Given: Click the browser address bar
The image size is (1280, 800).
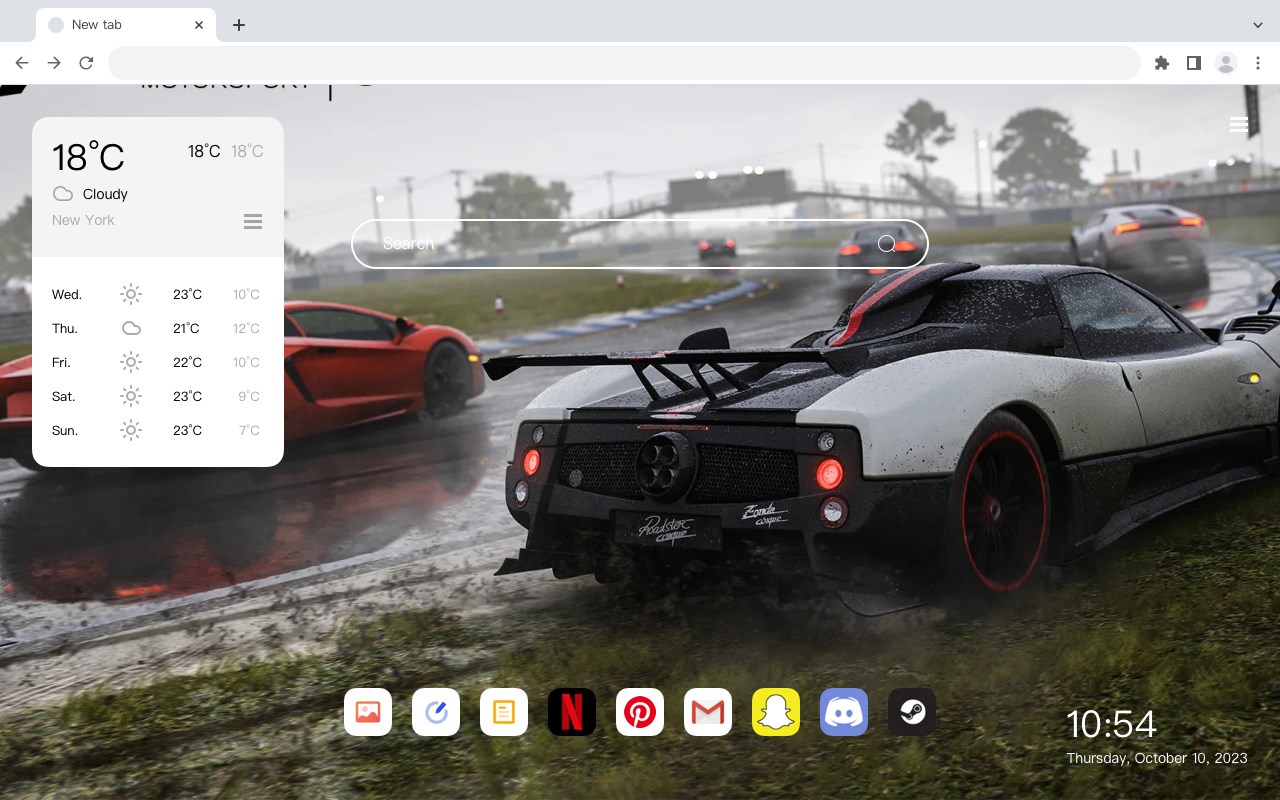Looking at the screenshot, I should tap(624, 63).
